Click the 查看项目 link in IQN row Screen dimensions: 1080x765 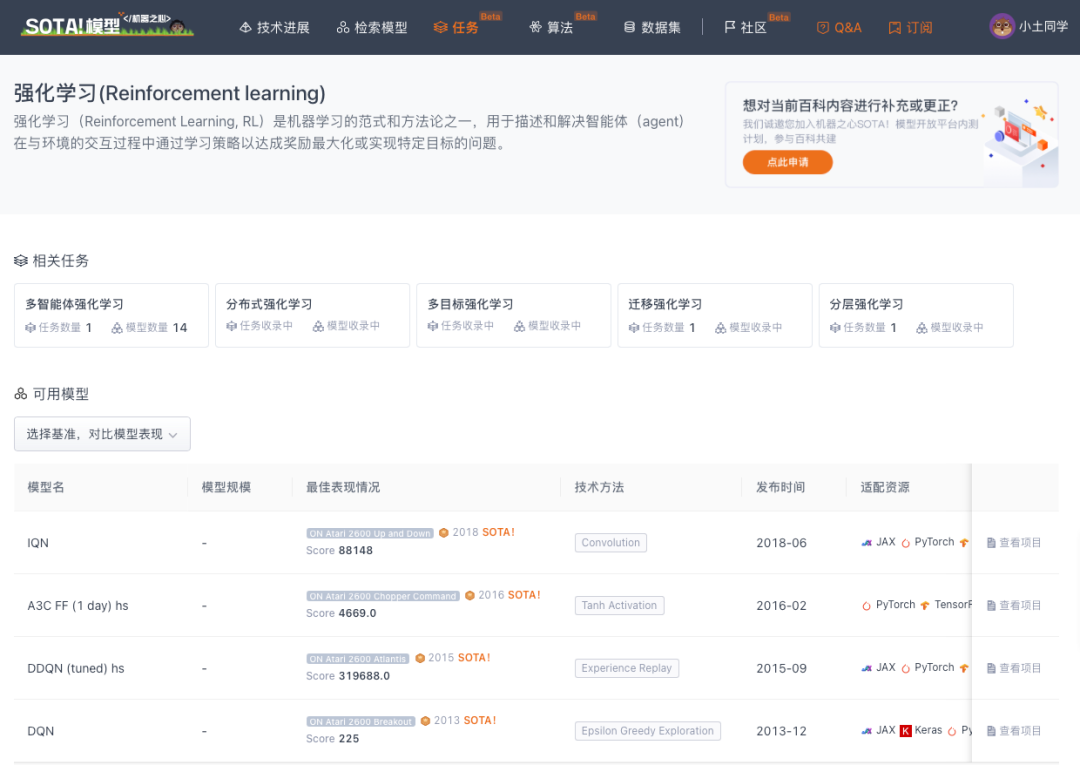pyautogui.click(x=1014, y=543)
